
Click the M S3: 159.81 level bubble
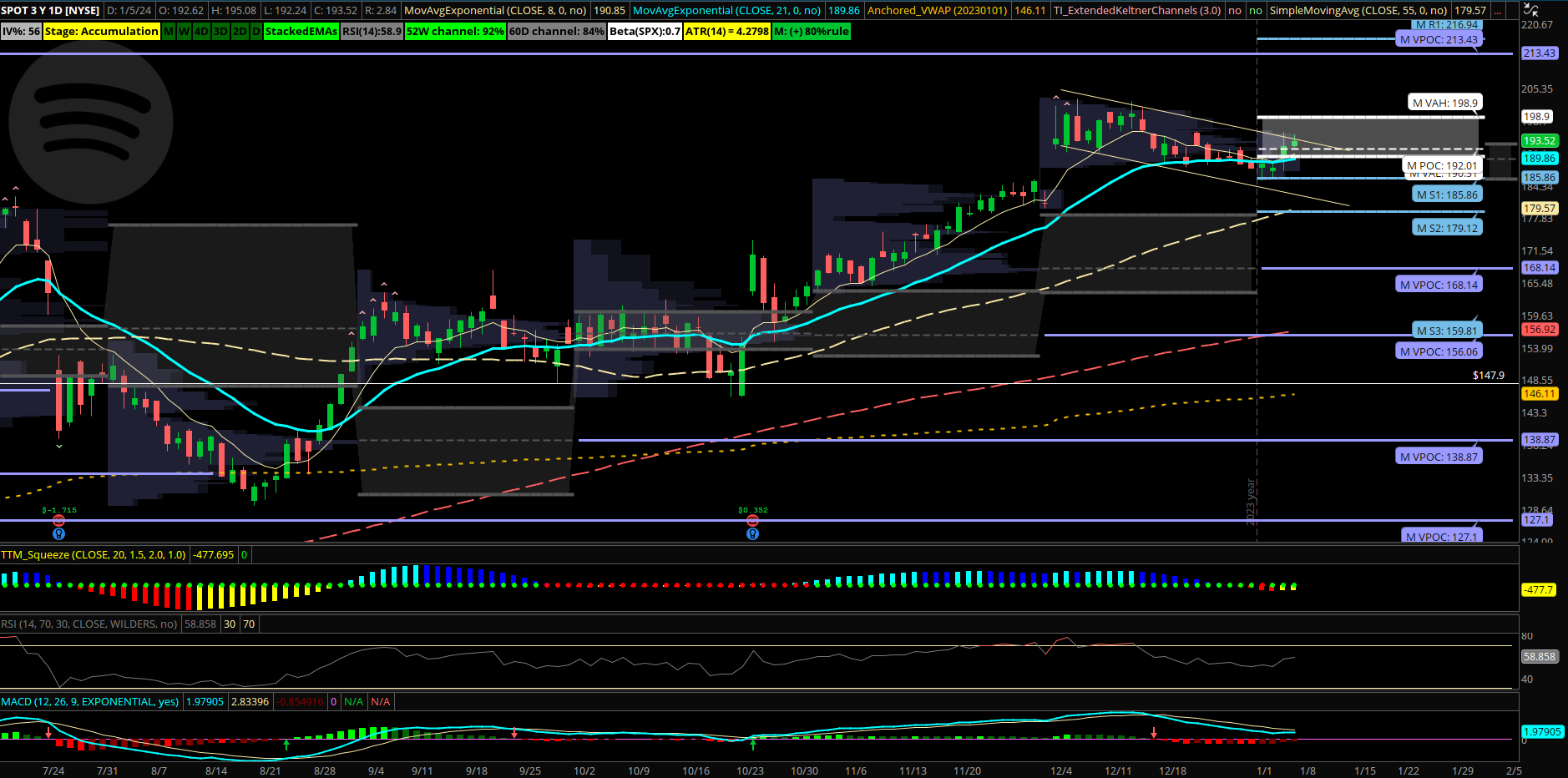(x=1446, y=331)
